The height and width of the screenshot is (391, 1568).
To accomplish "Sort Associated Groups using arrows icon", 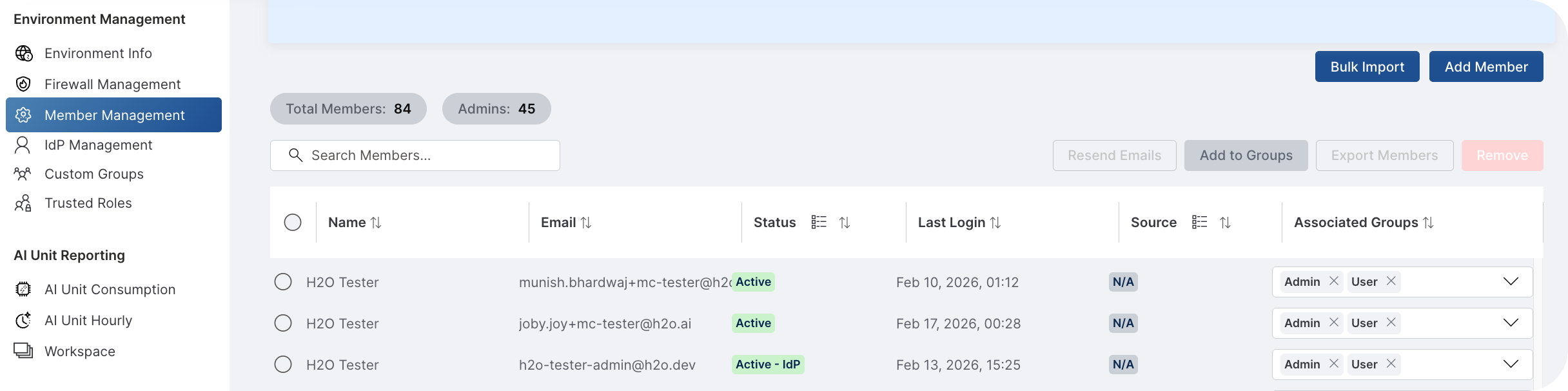I will coord(1428,223).
